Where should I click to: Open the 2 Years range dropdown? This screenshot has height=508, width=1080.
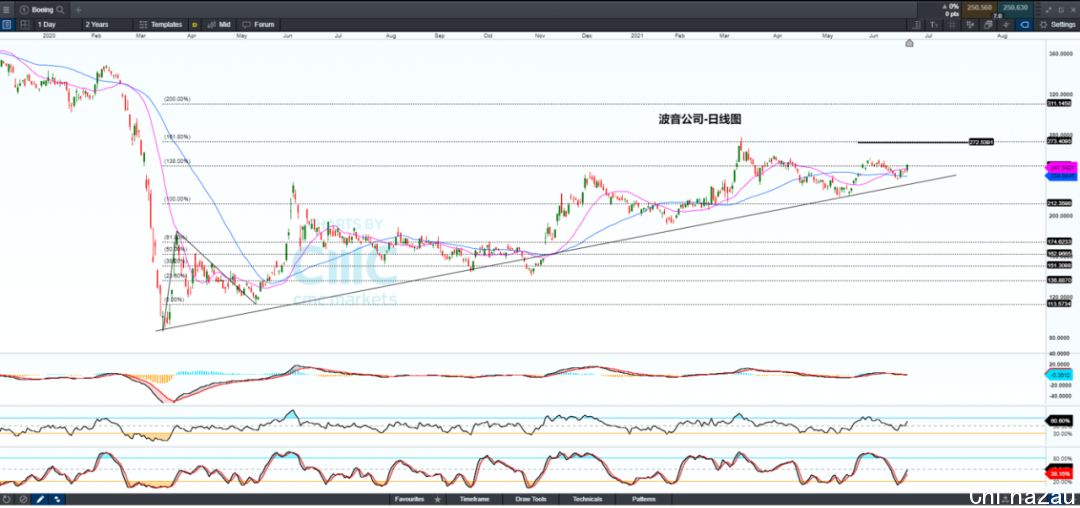105,25
